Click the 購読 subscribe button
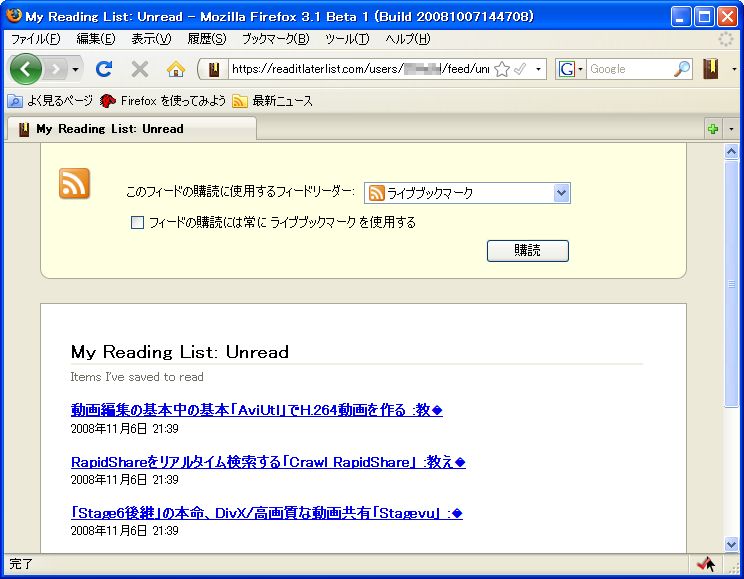The width and height of the screenshot is (744, 579). (528, 251)
